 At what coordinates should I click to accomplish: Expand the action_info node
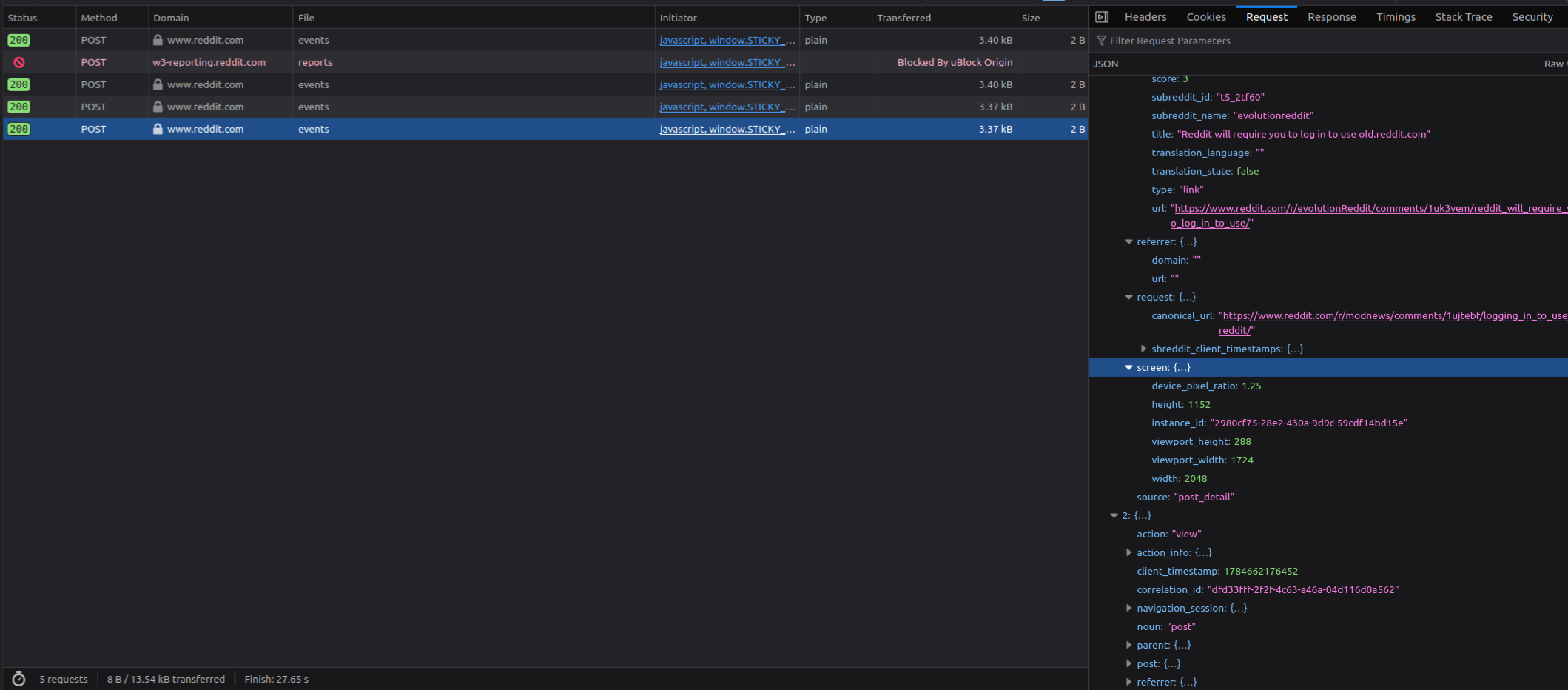(1128, 552)
